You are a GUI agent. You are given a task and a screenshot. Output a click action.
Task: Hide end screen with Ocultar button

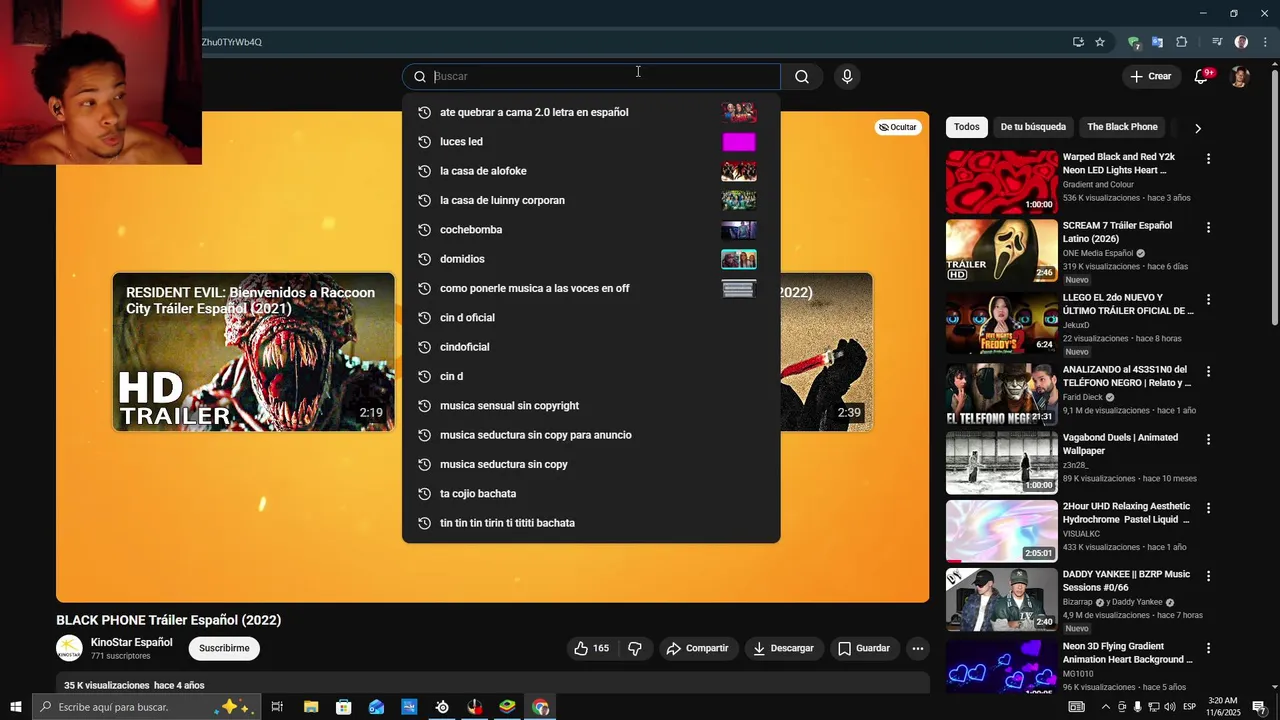[897, 127]
